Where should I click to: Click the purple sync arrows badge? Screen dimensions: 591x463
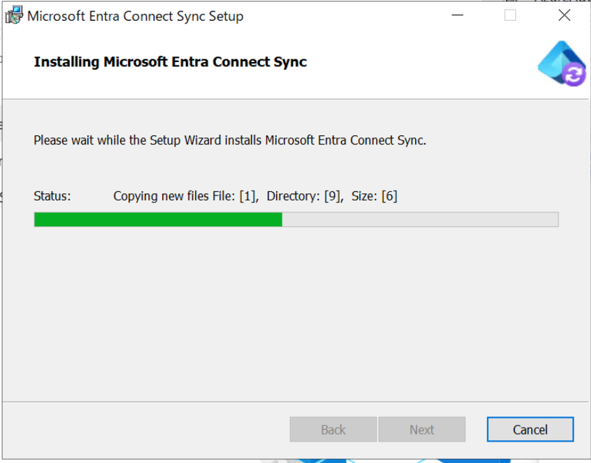tap(574, 75)
